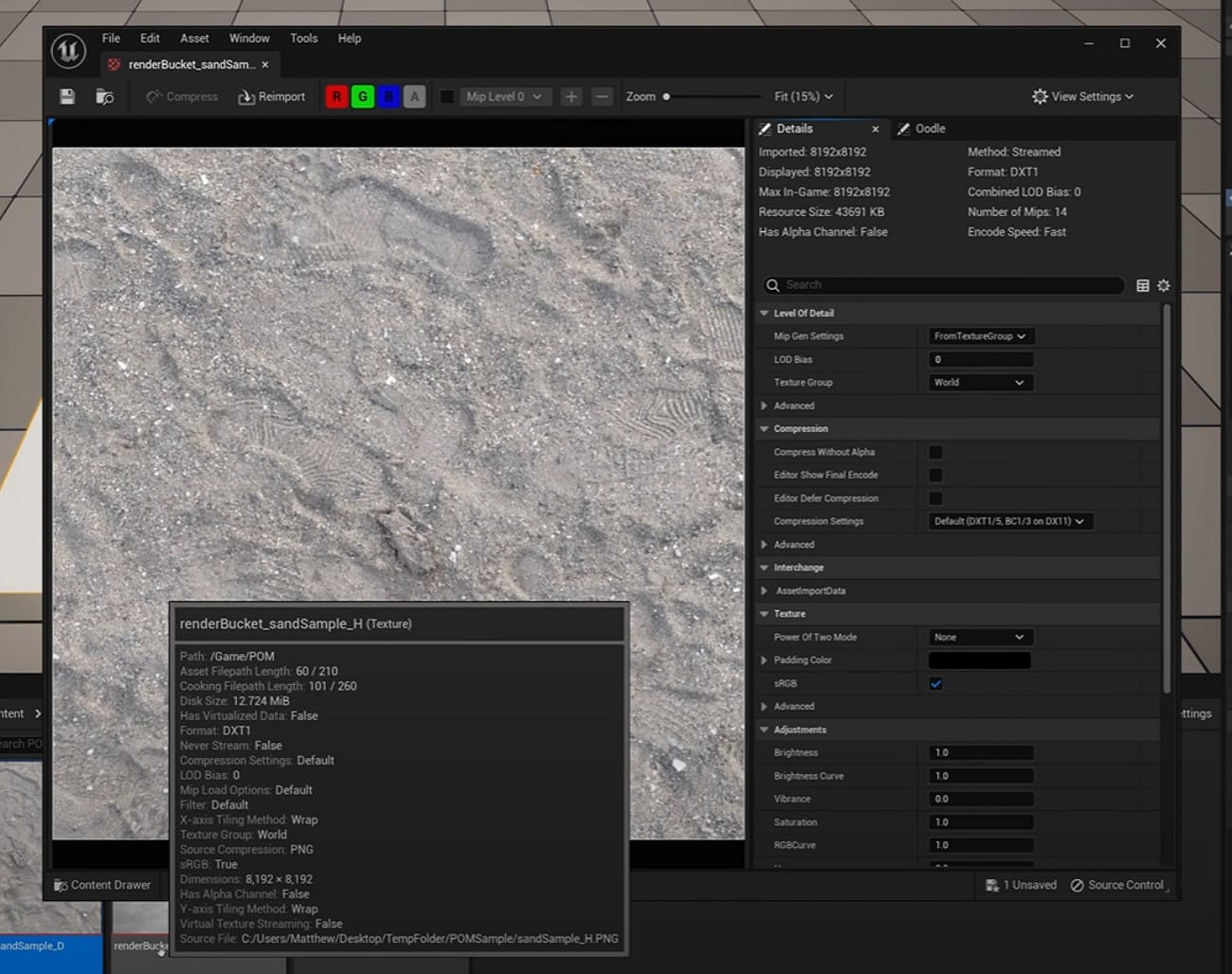This screenshot has height=974, width=1232.
Task: Enable Compress Without Alpha
Action: [x=935, y=452]
